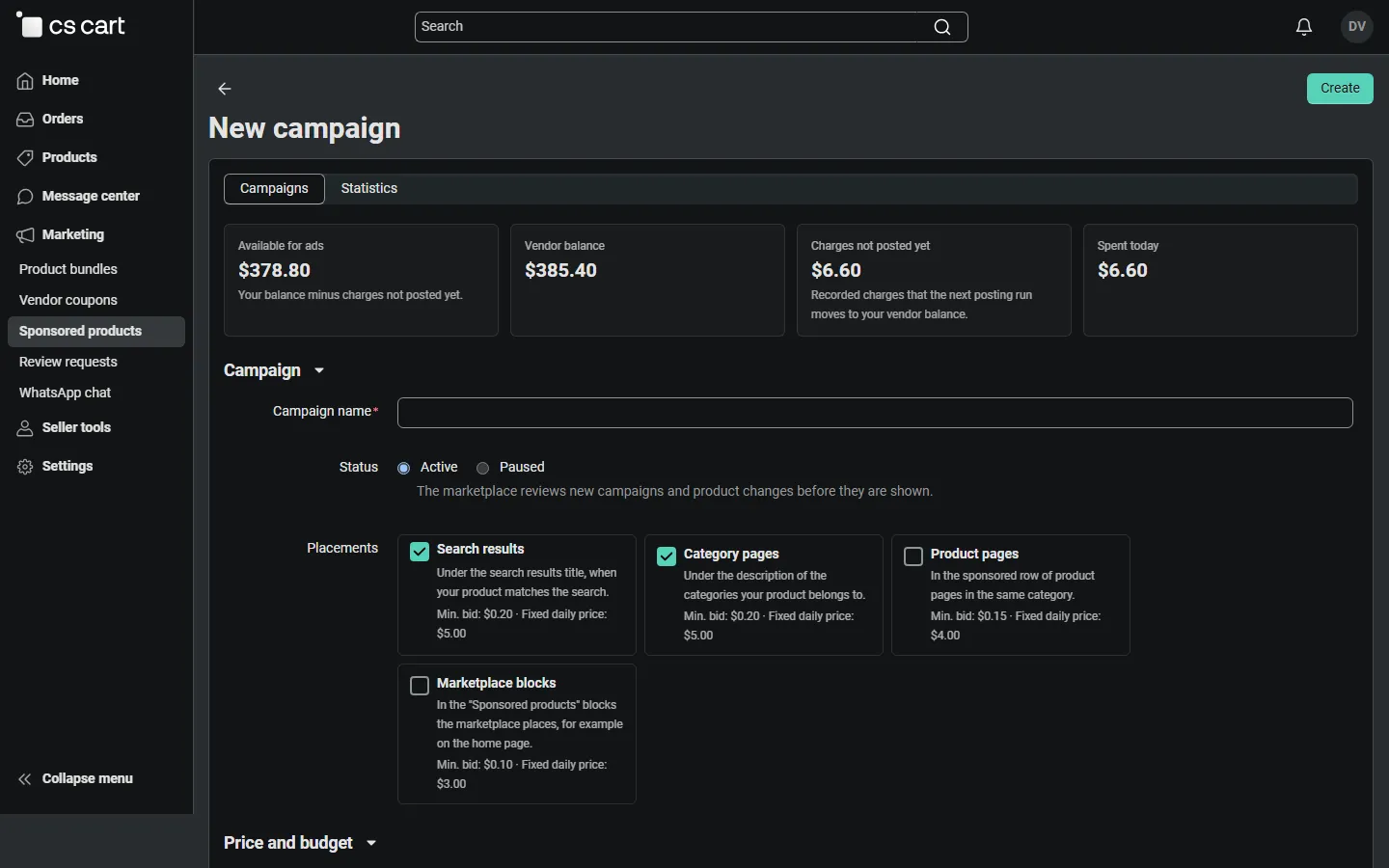Check the Product pages placement
Image resolution: width=1389 pixels, height=868 pixels.
click(913, 556)
